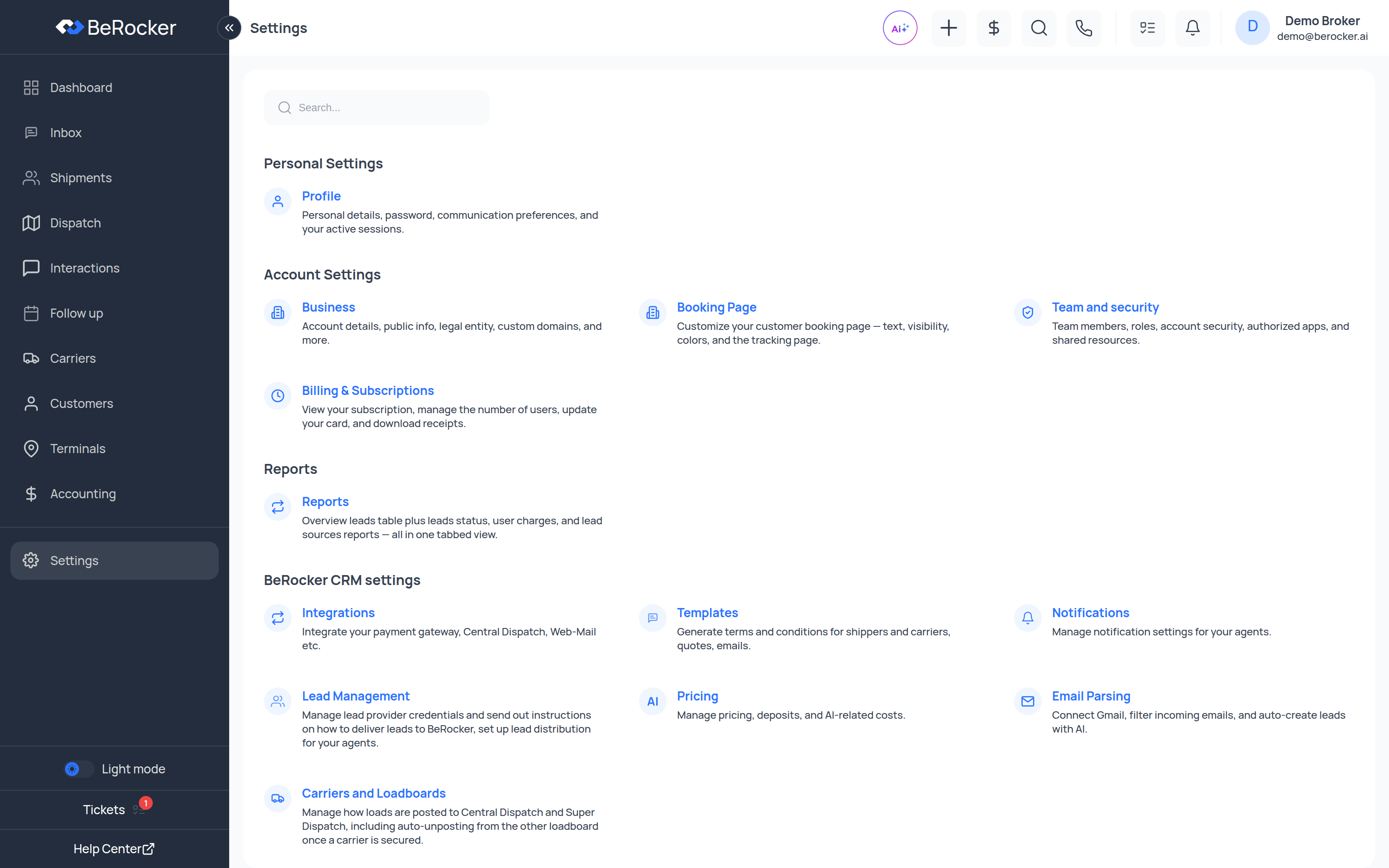Click the Booking Page building icon

pyautogui.click(x=652, y=313)
